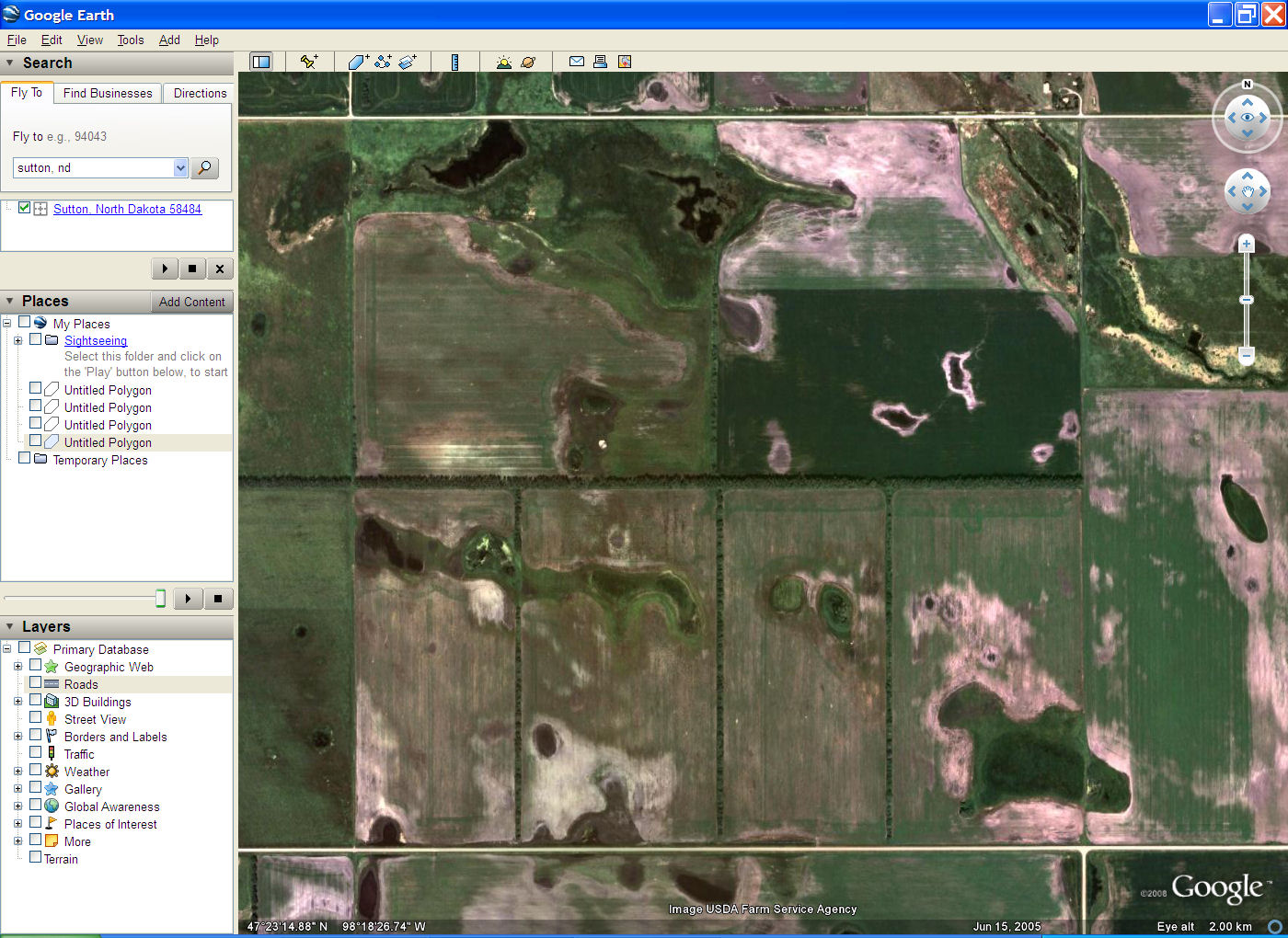Image resolution: width=1288 pixels, height=938 pixels.
Task: Open the Help menu
Action: pyautogui.click(x=207, y=40)
